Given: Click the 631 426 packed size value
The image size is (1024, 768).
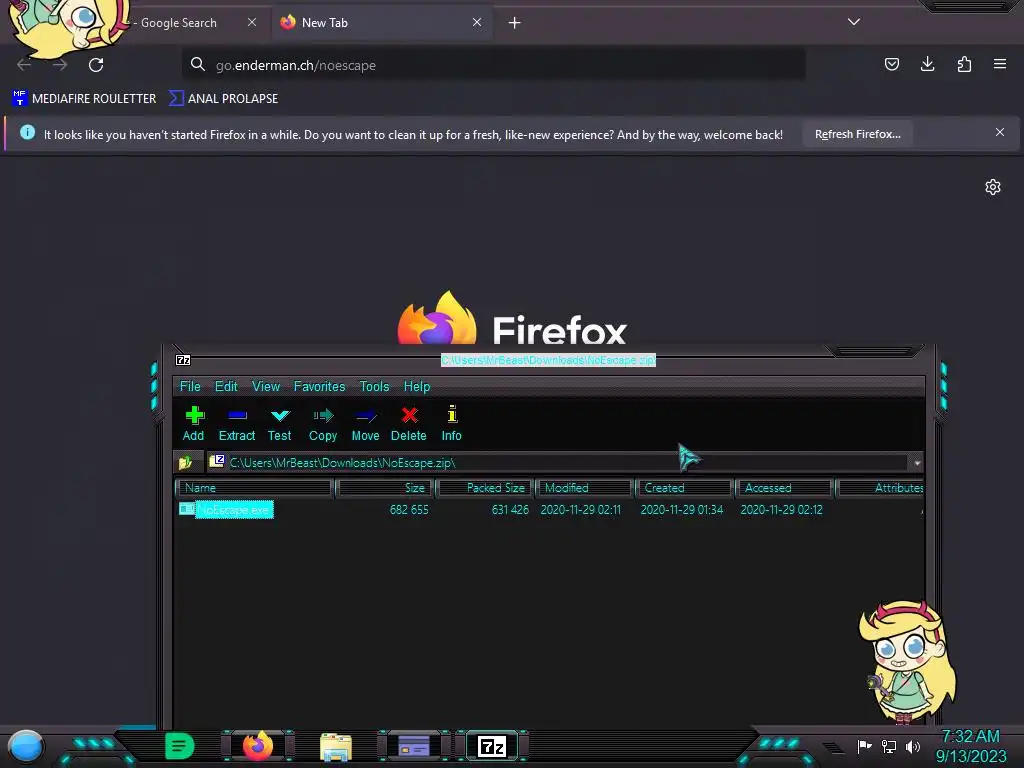Looking at the screenshot, I should pyautogui.click(x=510, y=509).
